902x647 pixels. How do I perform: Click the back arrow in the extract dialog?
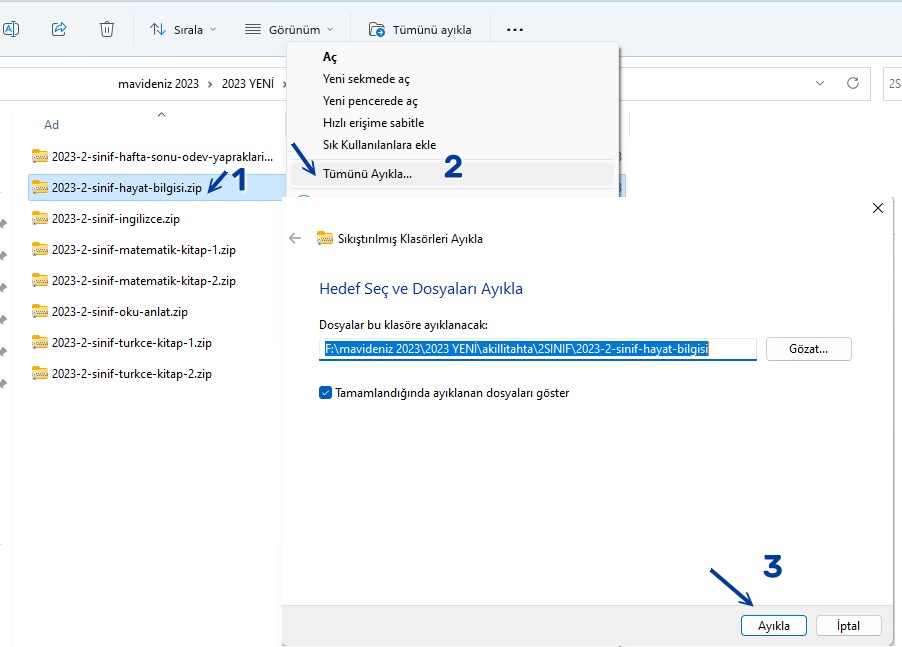tap(295, 238)
